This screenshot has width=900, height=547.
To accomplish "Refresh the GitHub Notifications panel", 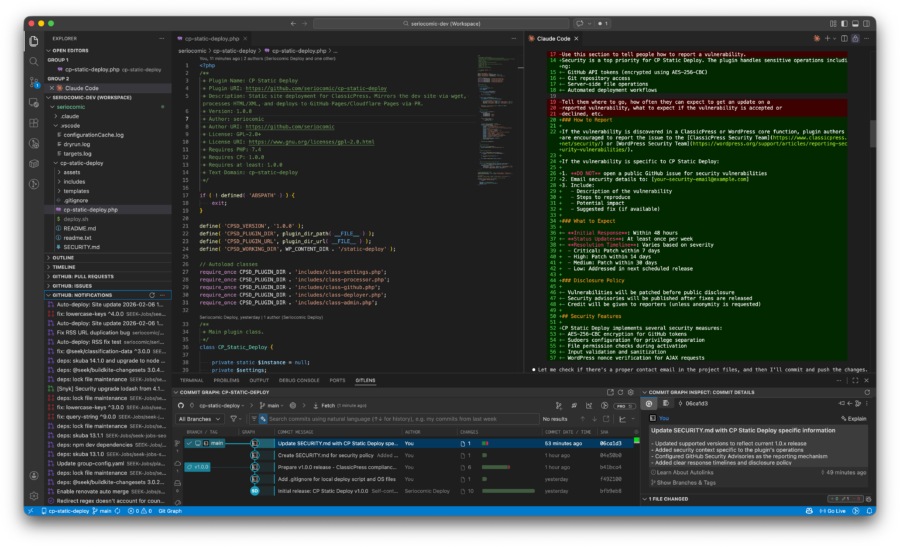I will coord(153,295).
